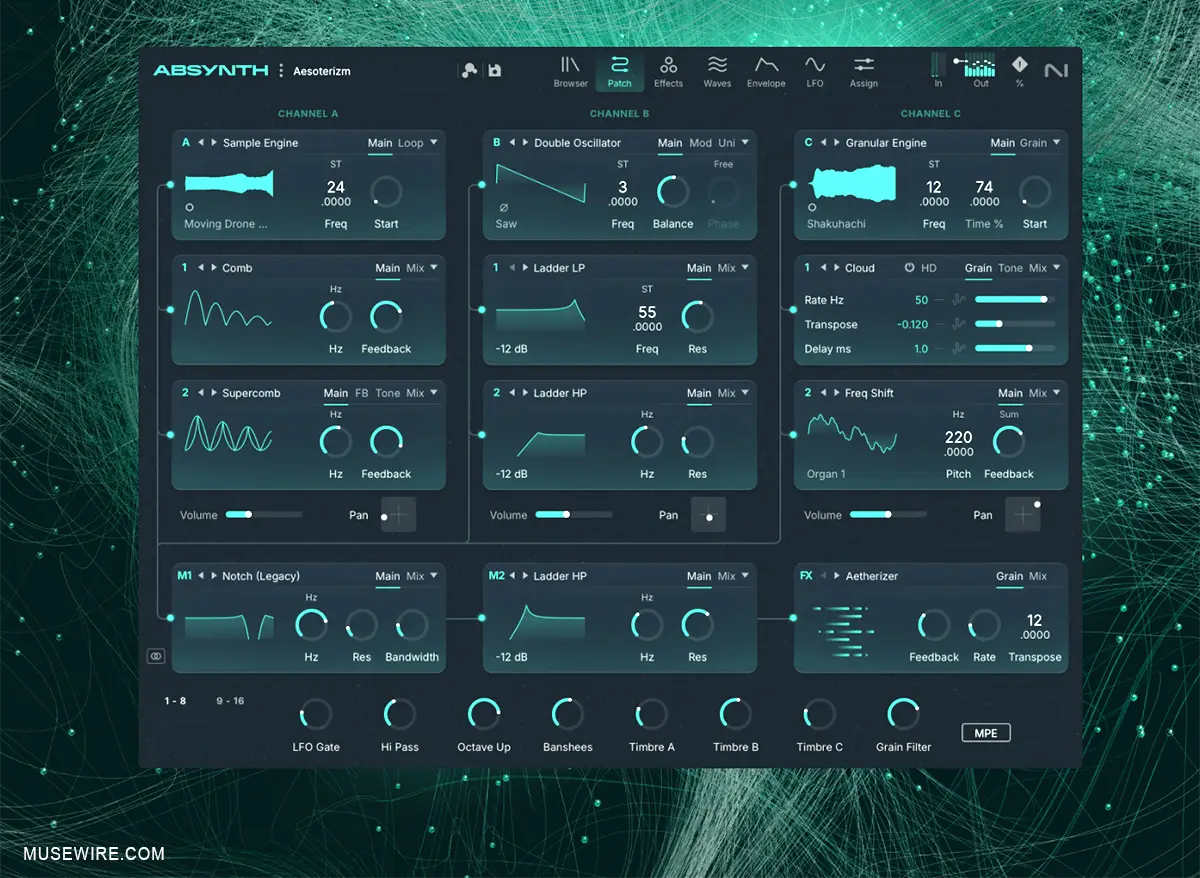The width and height of the screenshot is (1200, 878).
Task: Select the Mod tab on Double Oscillator
Action: click(700, 143)
